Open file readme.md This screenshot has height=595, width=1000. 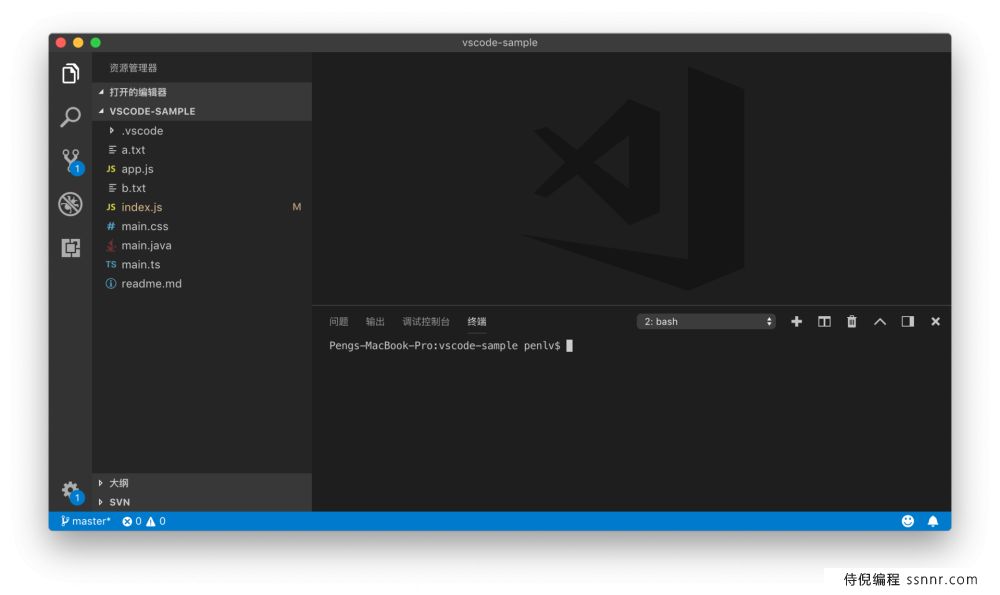pyautogui.click(x=202, y=284)
